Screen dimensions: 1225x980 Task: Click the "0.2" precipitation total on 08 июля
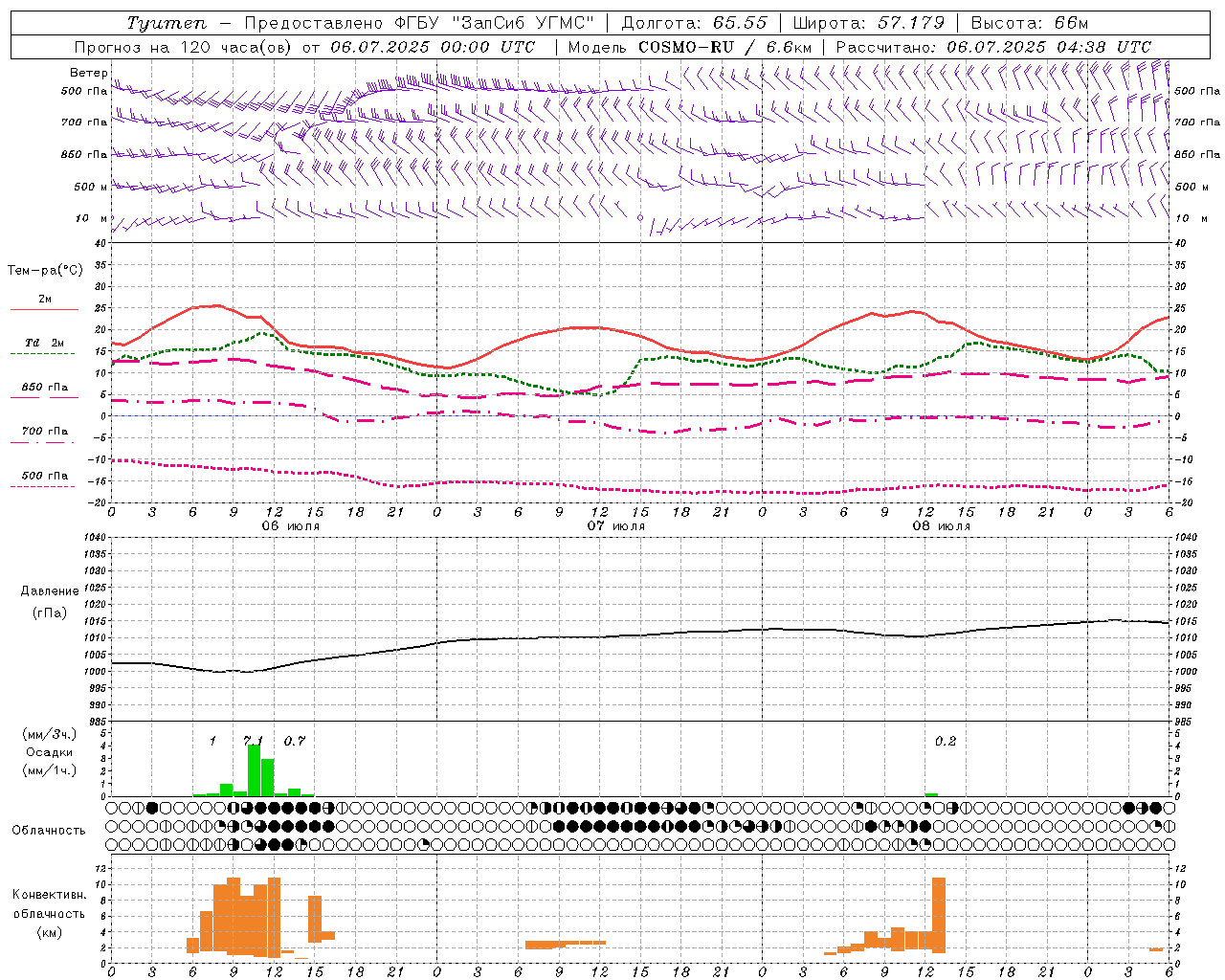click(946, 741)
